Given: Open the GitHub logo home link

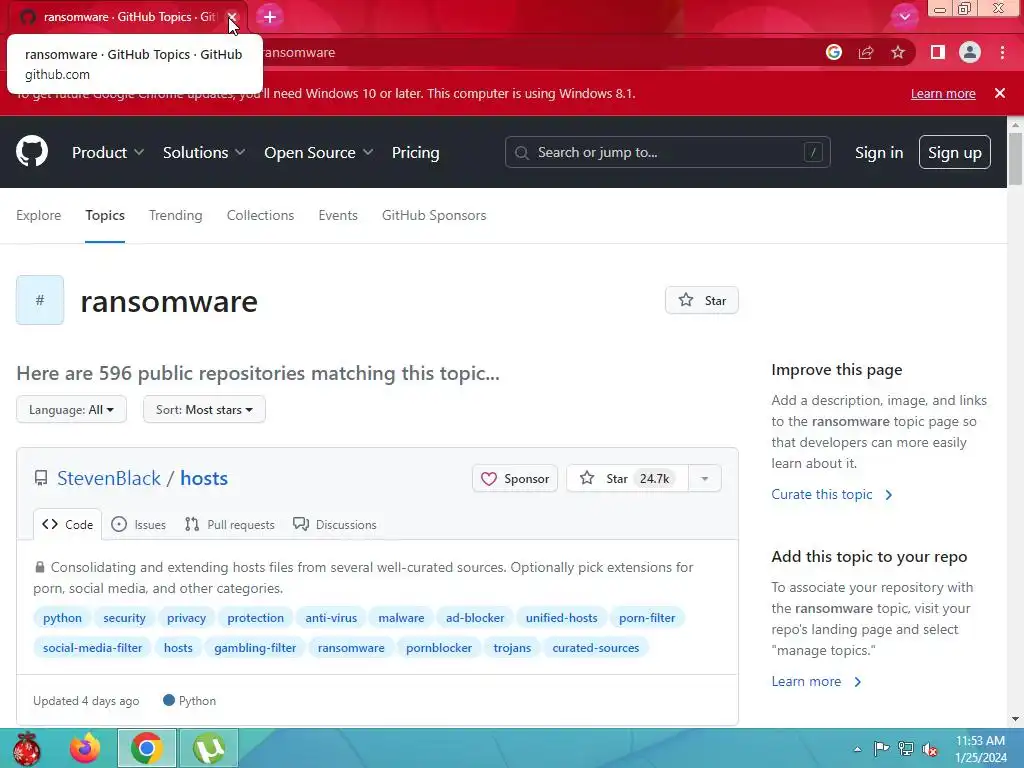Looking at the screenshot, I should 32,152.
